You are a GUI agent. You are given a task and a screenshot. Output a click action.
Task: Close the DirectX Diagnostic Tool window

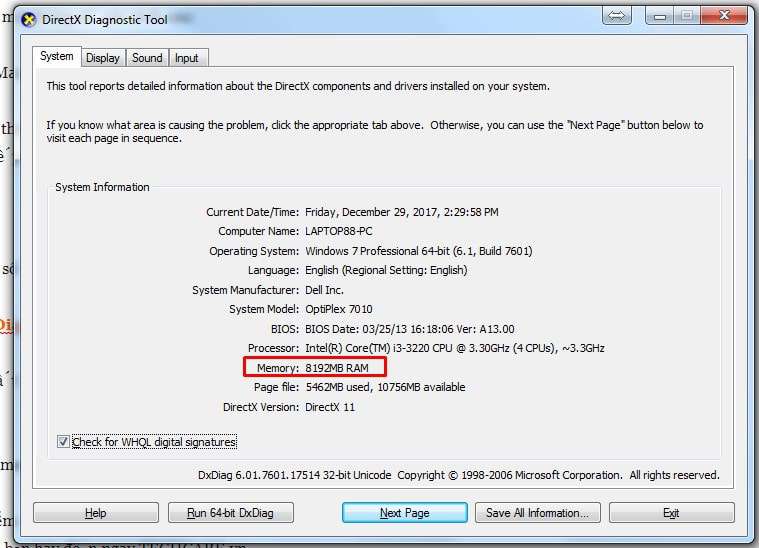724,17
